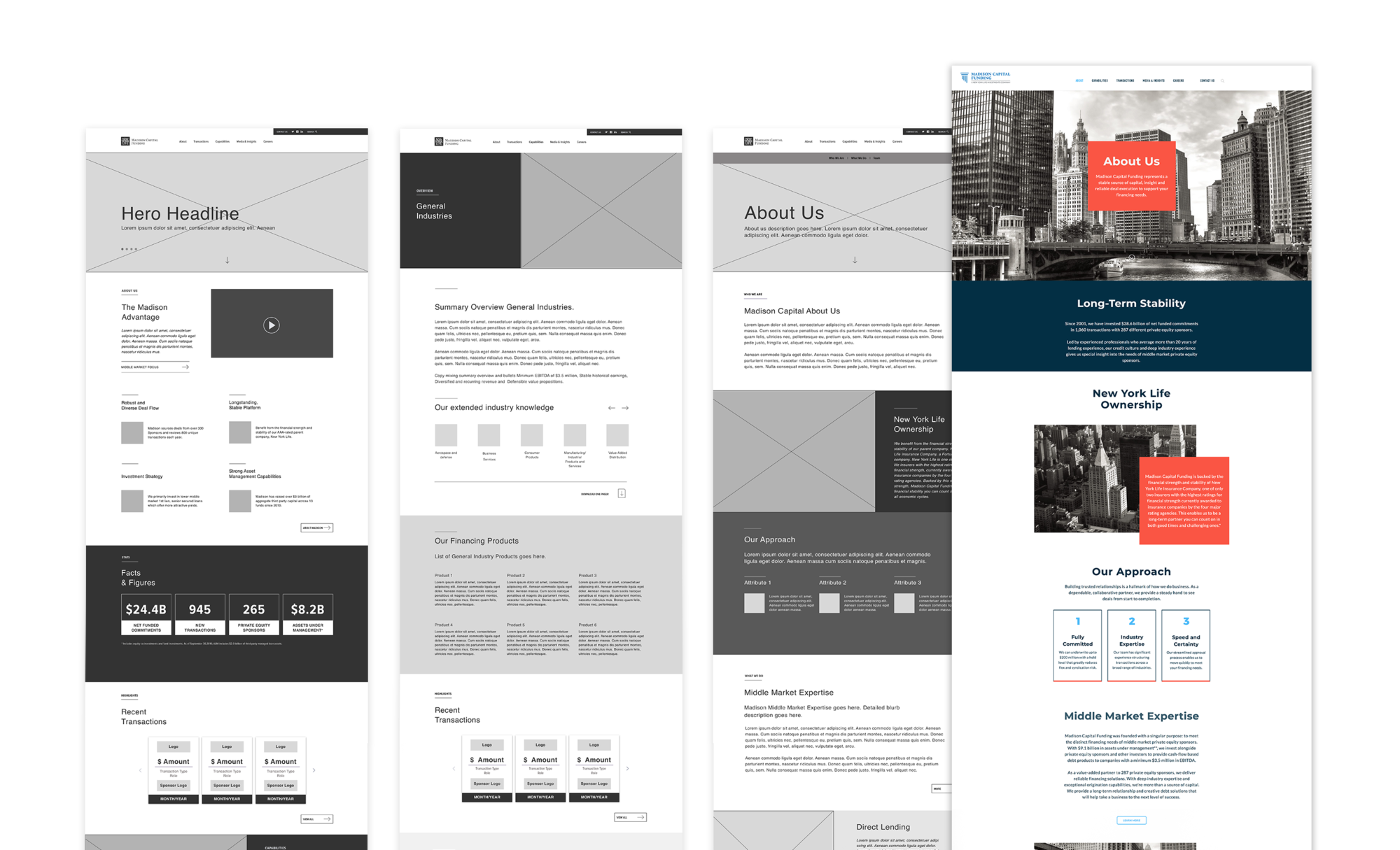
Task: Expand the Overview section in General Industries
Action: coord(425,192)
